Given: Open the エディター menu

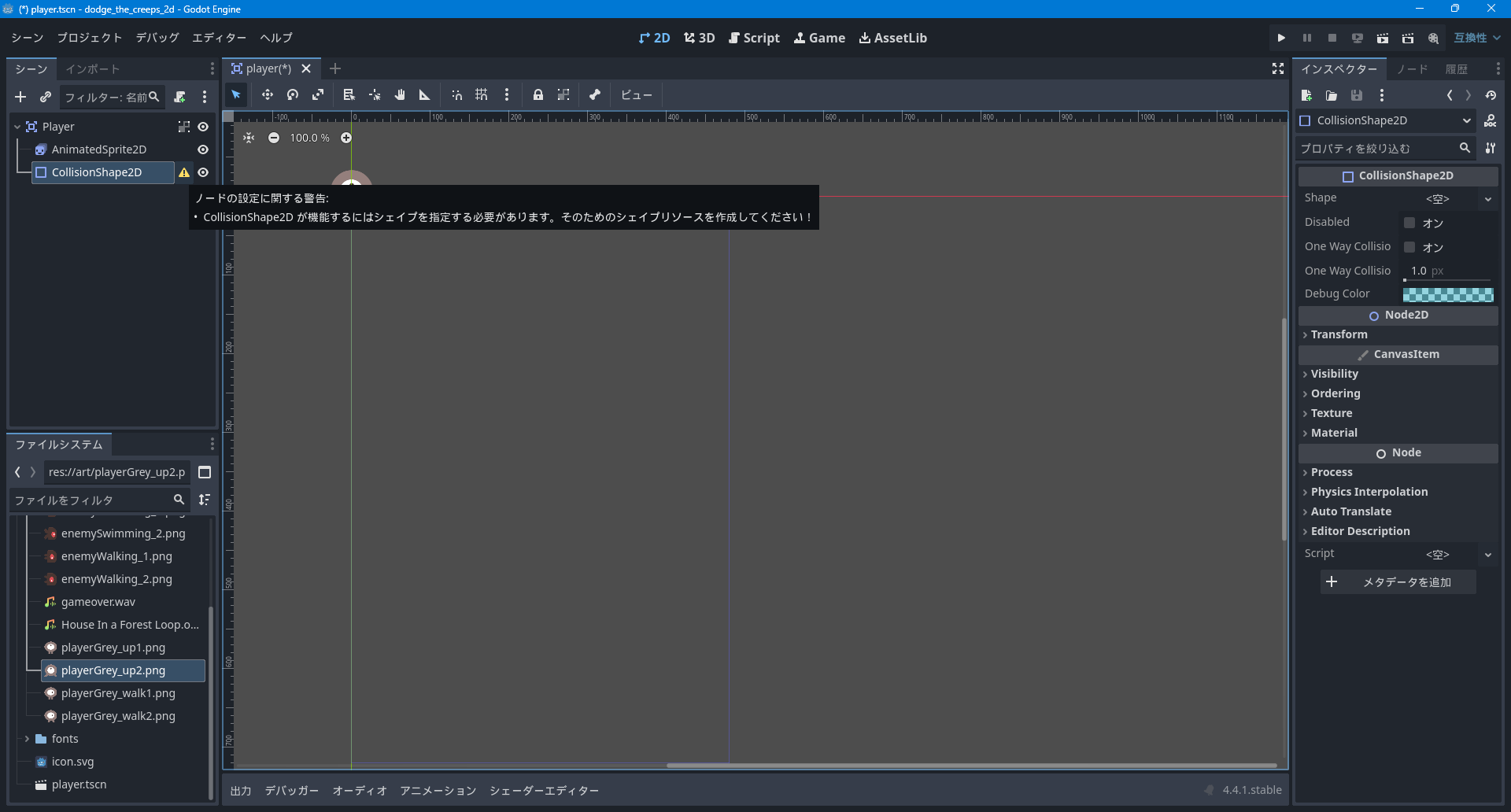Looking at the screenshot, I should click(x=220, y=38).
